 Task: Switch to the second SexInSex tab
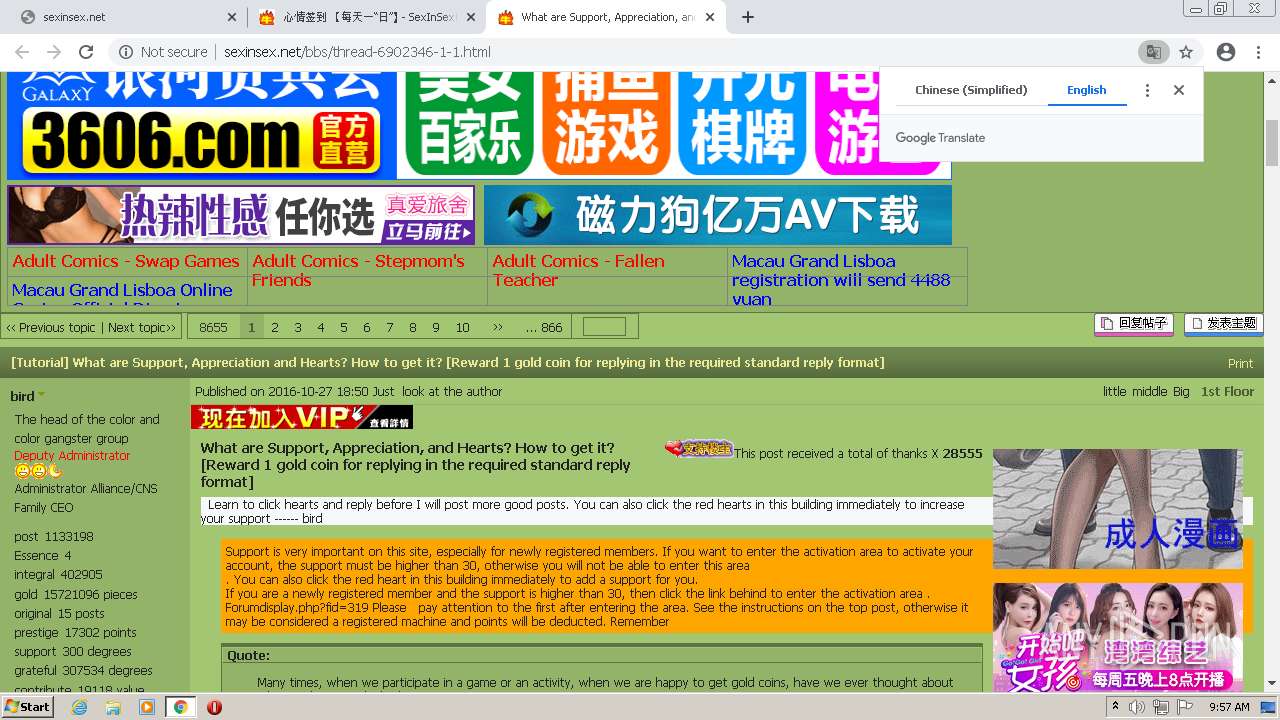[366, 17]
